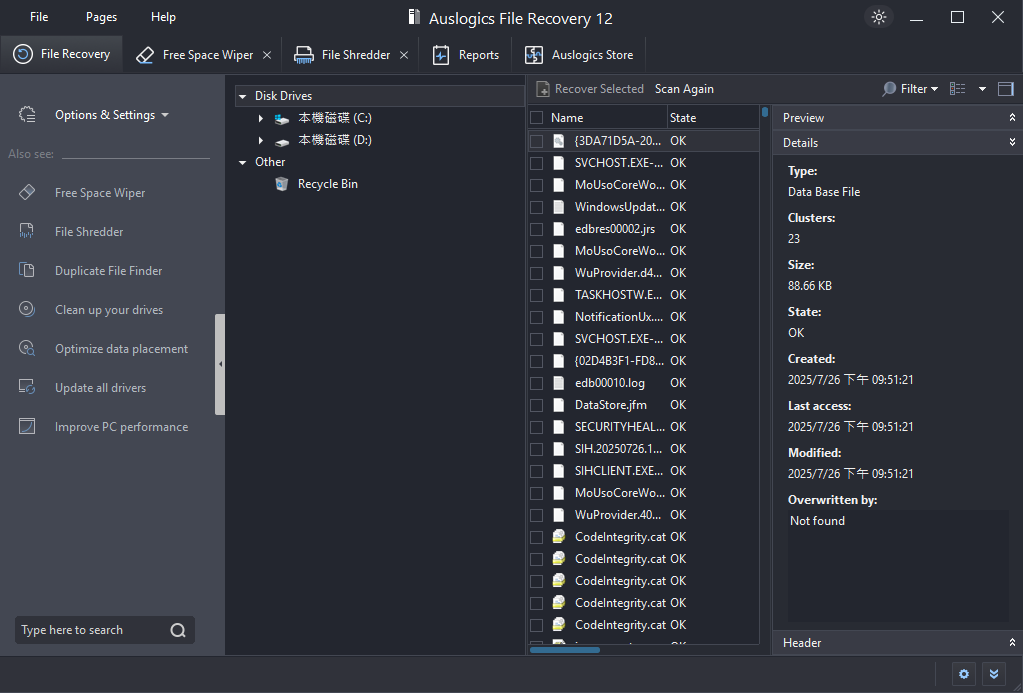This screenshot has height=693, width=1023.
Task: Click the Options & Settings gear icon
Action: coord(27,114)
